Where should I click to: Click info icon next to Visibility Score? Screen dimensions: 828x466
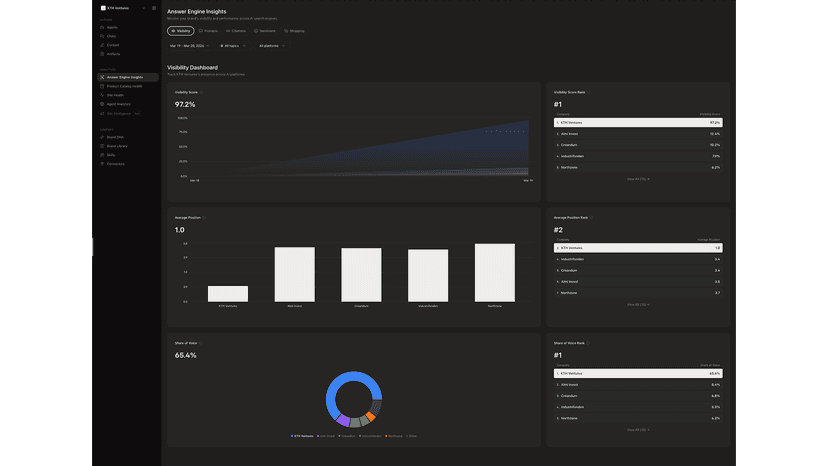pyautogui.click(x=201, y=92)
